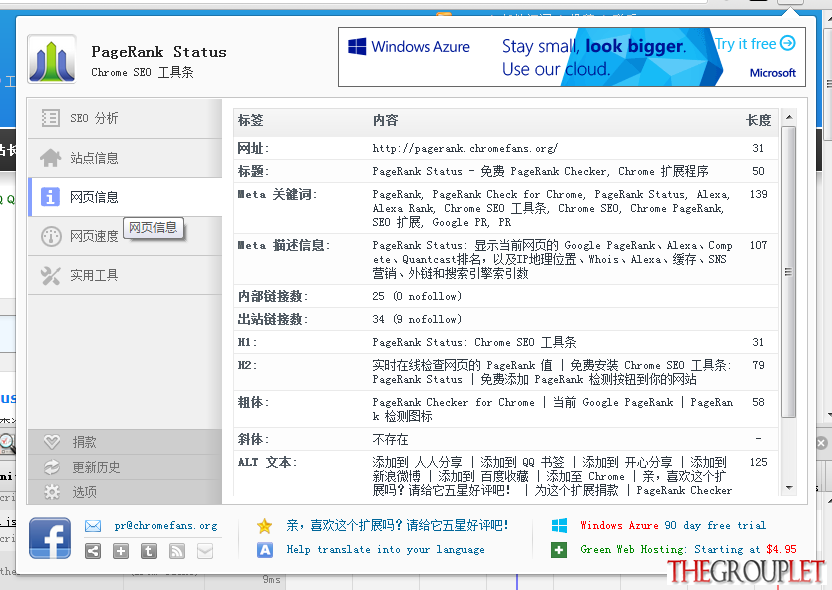The height and width of the screenshot is (590, 832).
Task: Click the Windows Azure banner ad
Action: (x=572, y=57)
